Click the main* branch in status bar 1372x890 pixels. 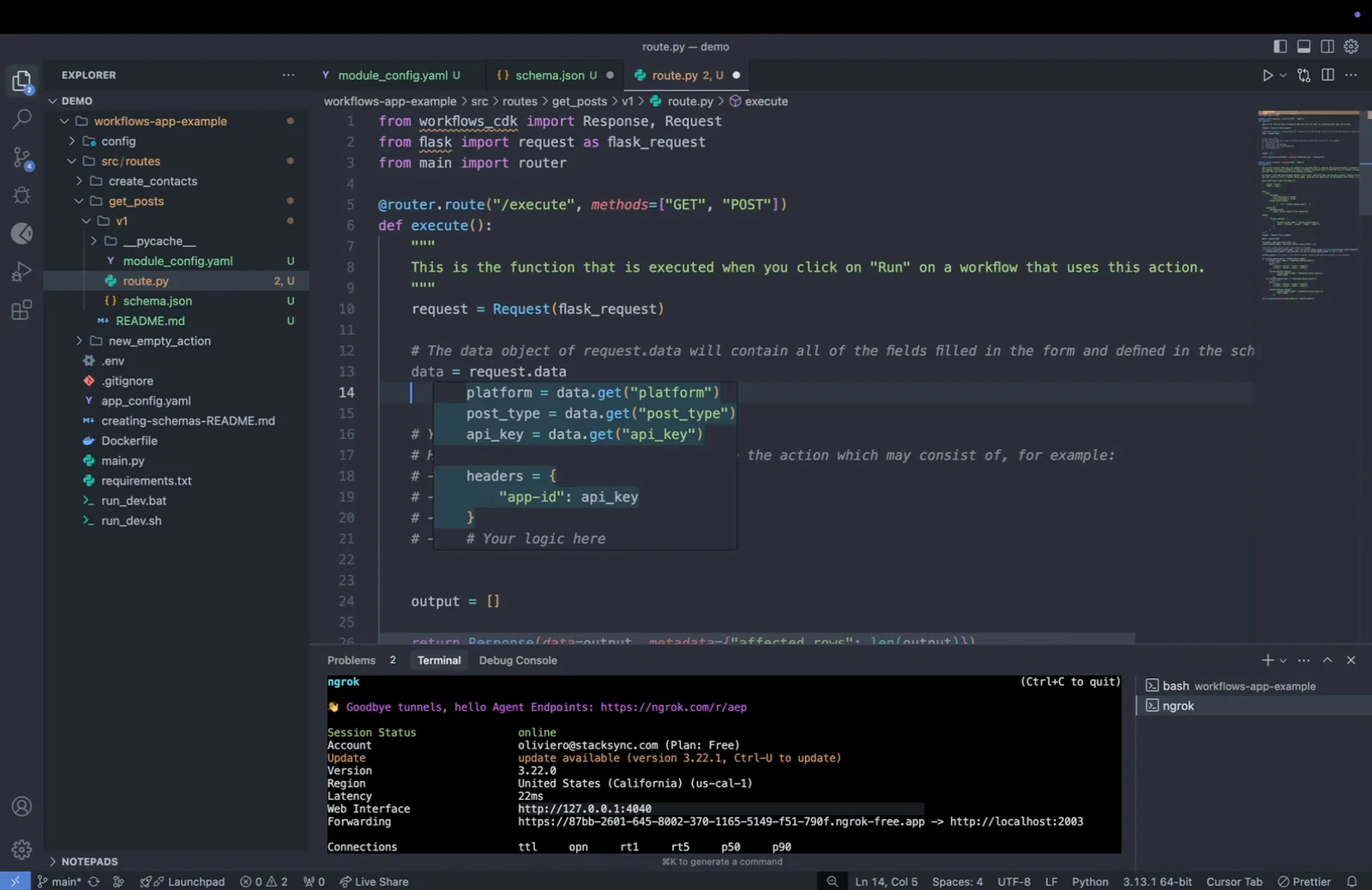click(59, 881)
